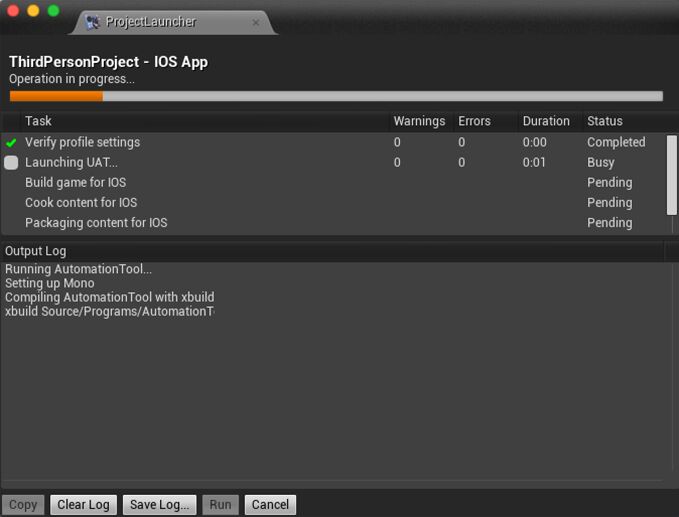
Task: Click the ThirdPersonProject - IOS App title
Action: click(108, 62)
